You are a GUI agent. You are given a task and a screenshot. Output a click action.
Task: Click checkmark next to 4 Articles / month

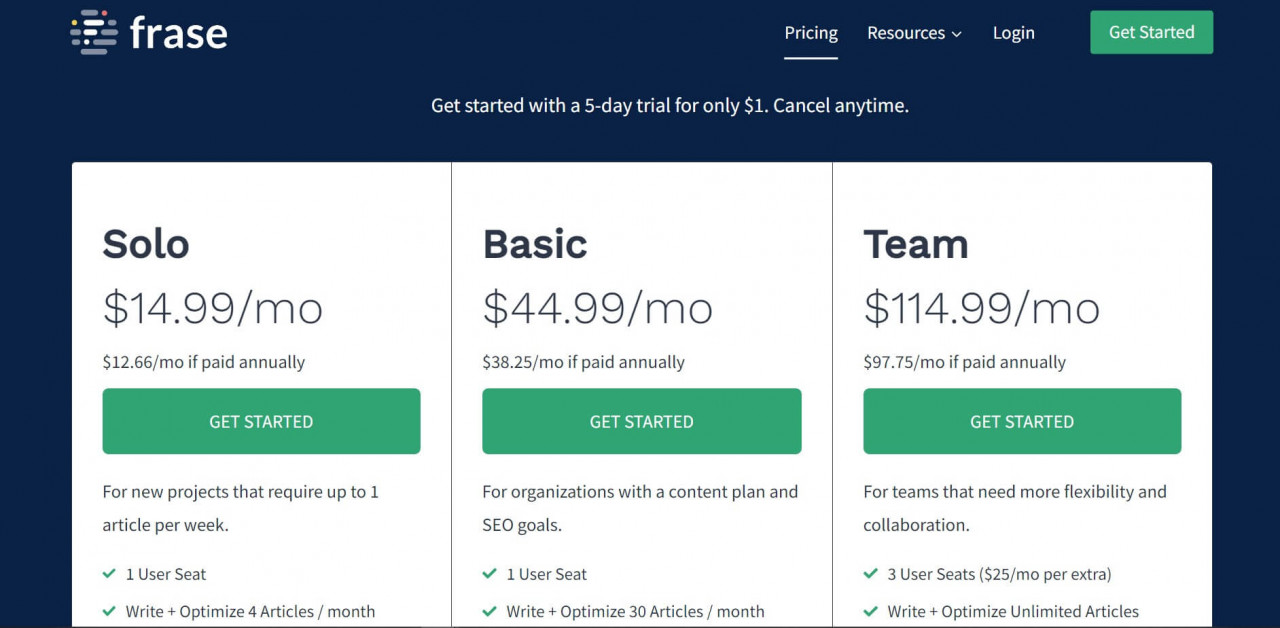[x=109, y=611]
